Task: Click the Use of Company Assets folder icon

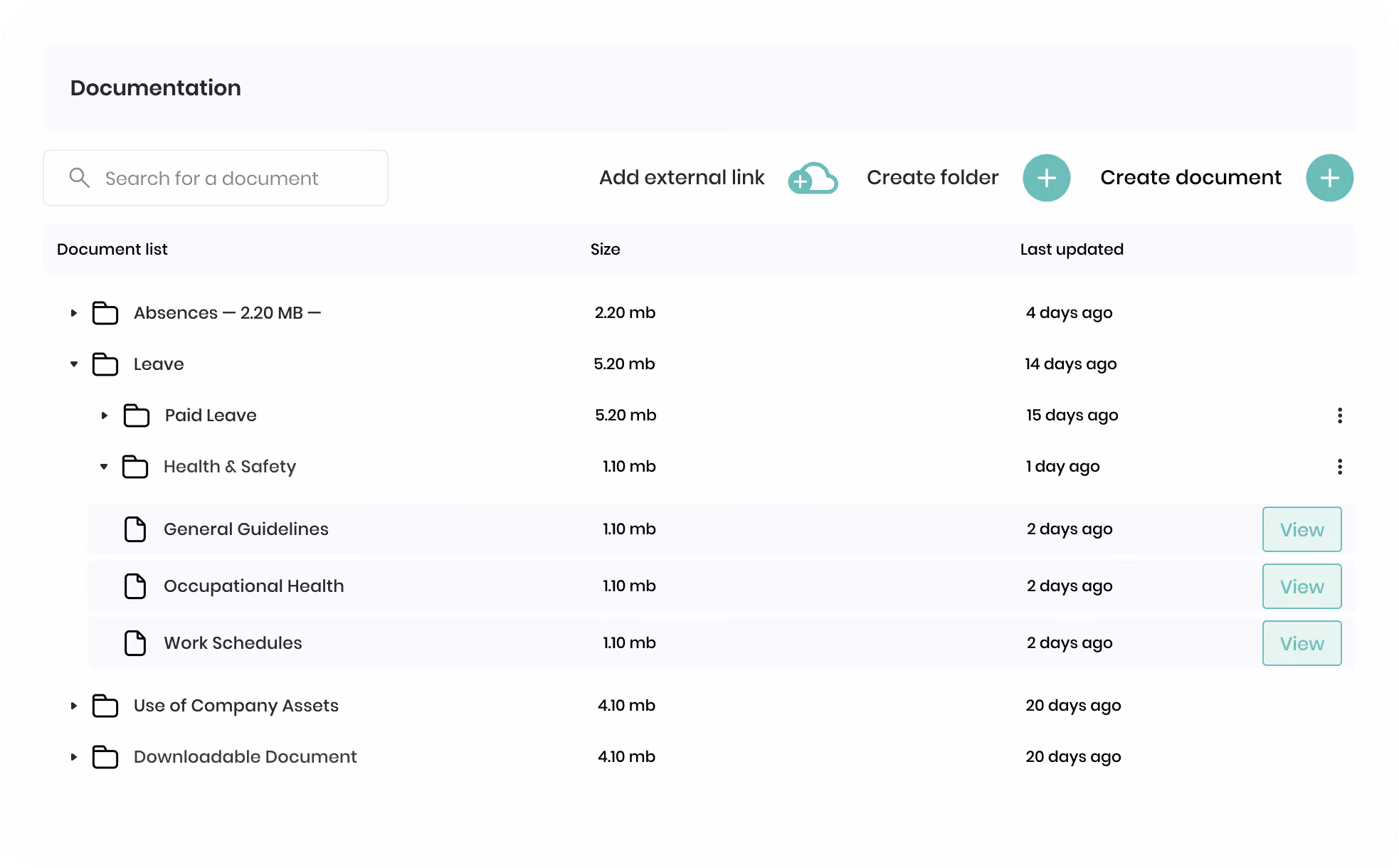Action: tap(105, 706)
